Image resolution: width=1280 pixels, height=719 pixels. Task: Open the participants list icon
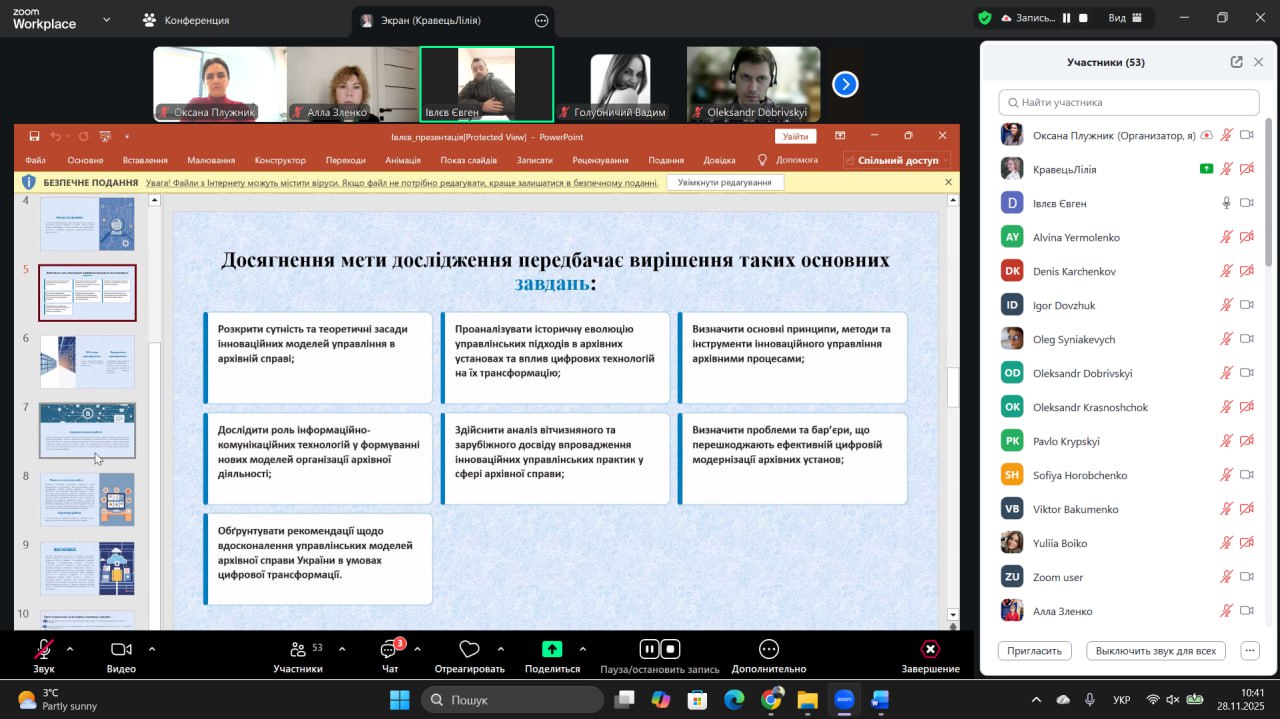tap(298, 650)
